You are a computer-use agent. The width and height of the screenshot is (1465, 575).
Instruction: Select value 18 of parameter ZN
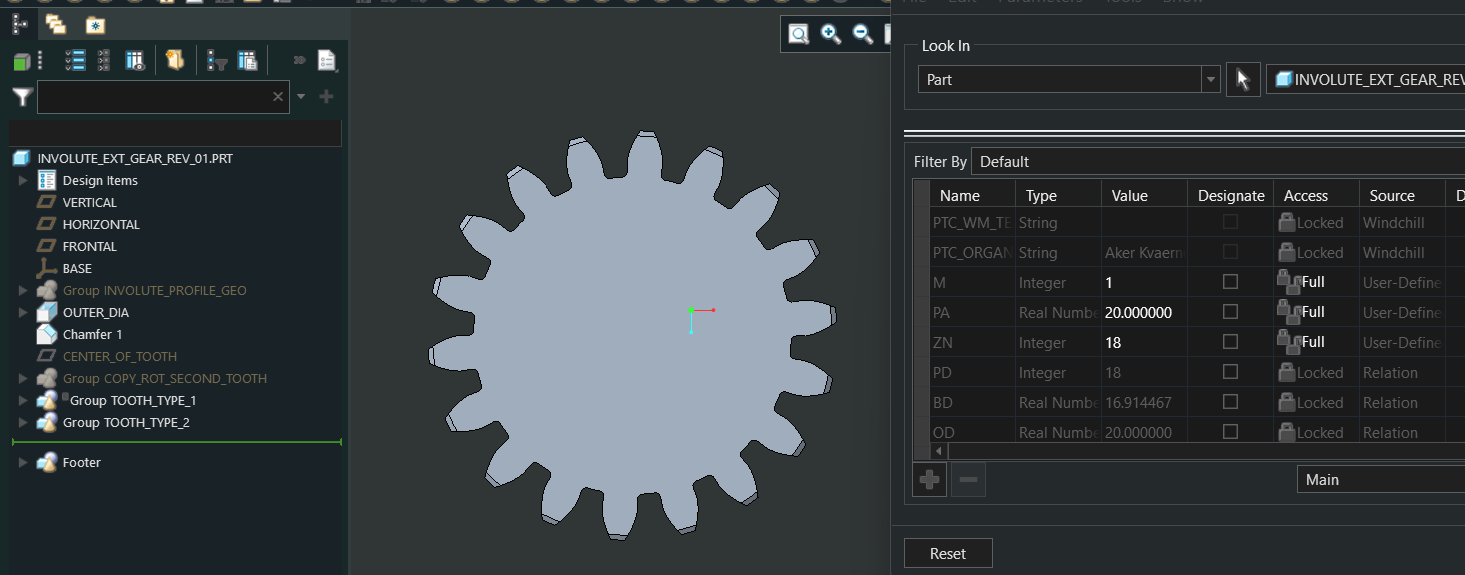1113,342
